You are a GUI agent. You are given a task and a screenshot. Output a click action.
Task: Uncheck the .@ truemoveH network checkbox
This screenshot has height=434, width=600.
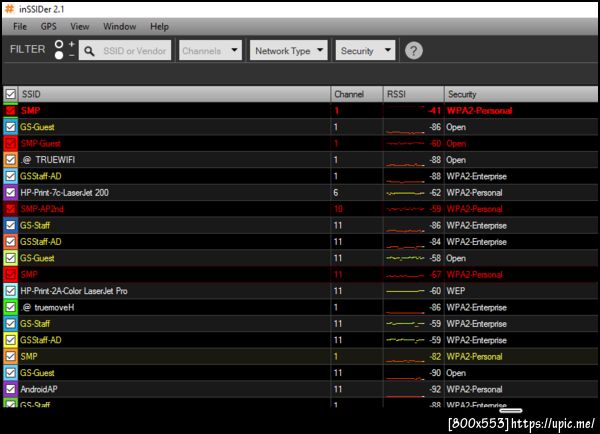tap(10, 307)
